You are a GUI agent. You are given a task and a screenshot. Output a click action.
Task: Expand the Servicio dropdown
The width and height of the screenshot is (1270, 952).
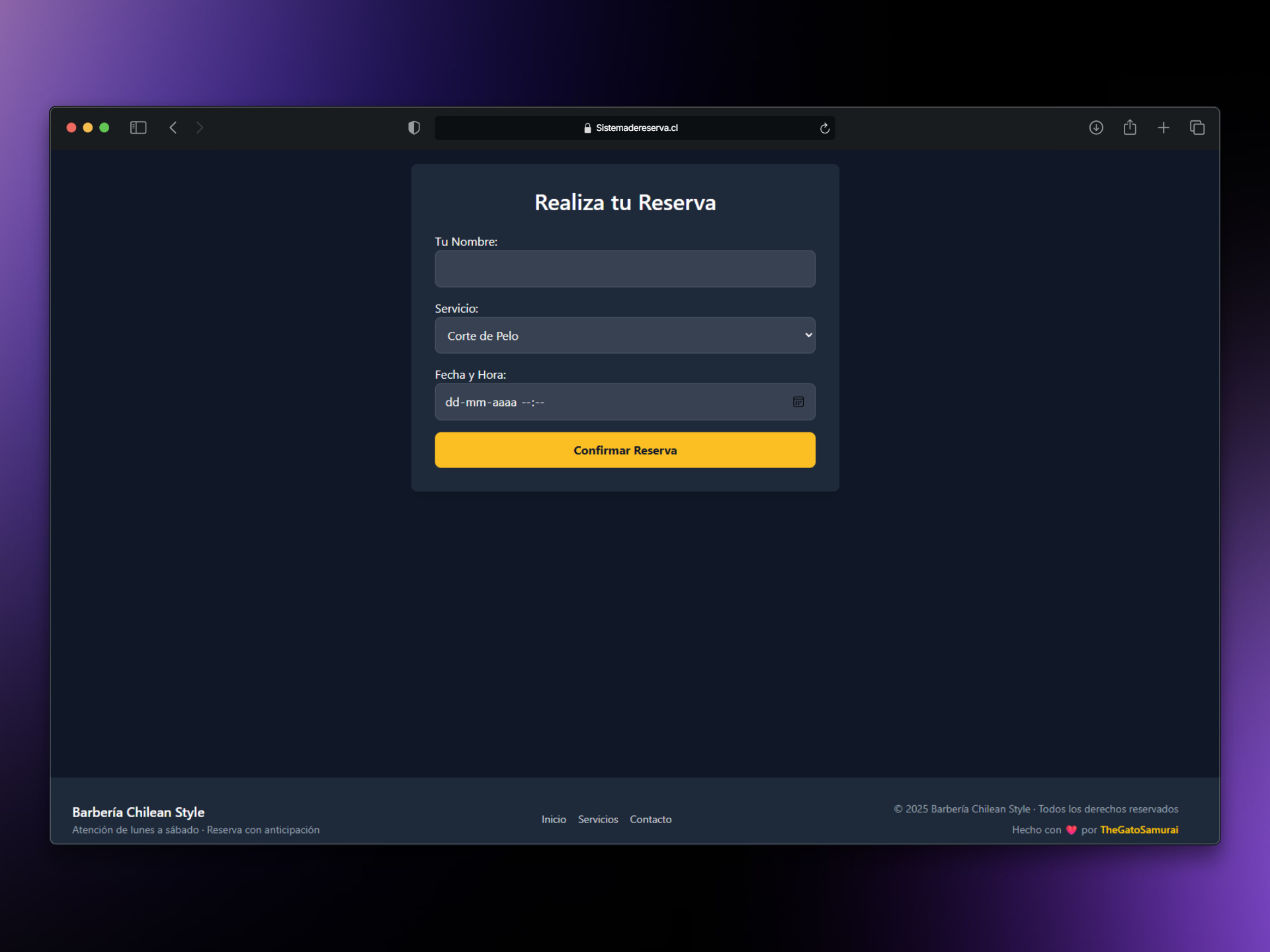624,335
